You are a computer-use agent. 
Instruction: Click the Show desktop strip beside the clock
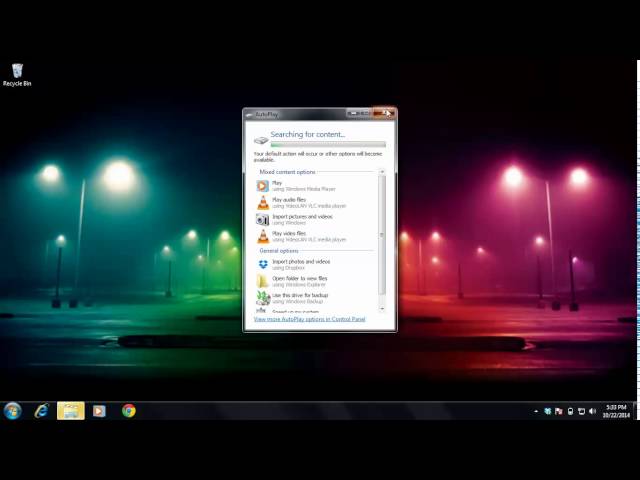[636, 411]
